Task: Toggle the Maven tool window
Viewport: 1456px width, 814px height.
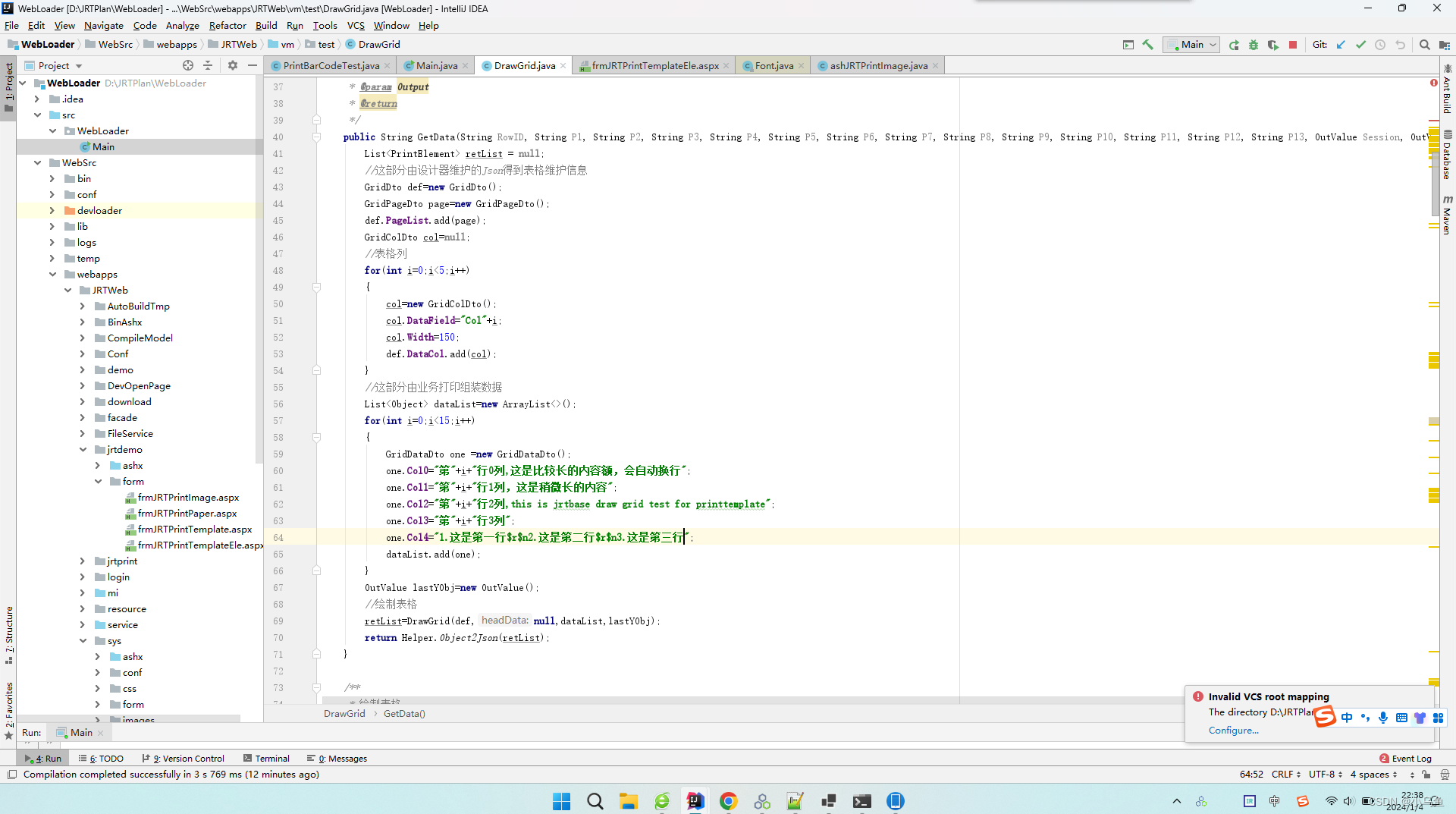Action: [x=1447, y=215]
